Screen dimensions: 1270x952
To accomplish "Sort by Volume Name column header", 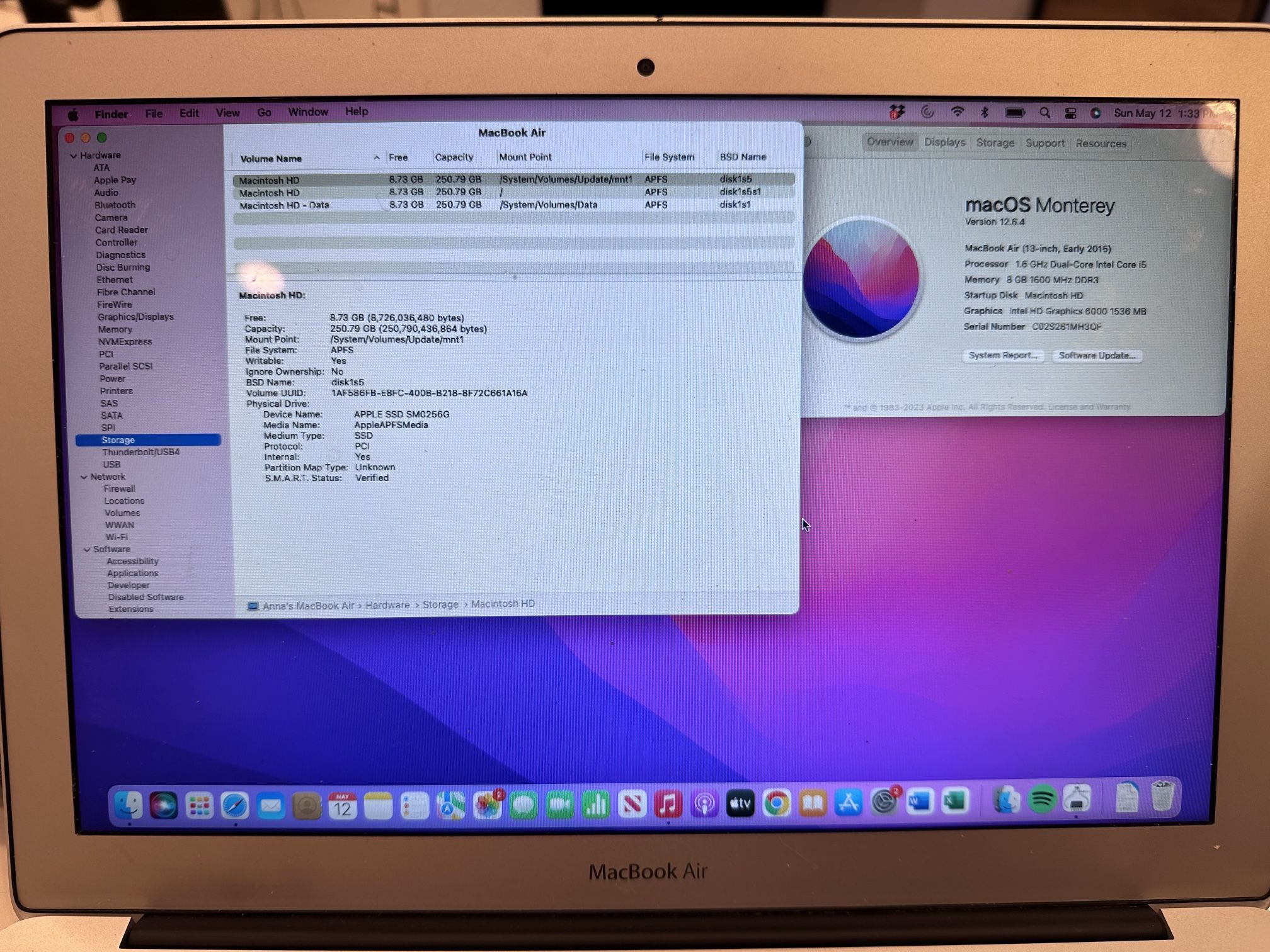I will click(271, 159).
